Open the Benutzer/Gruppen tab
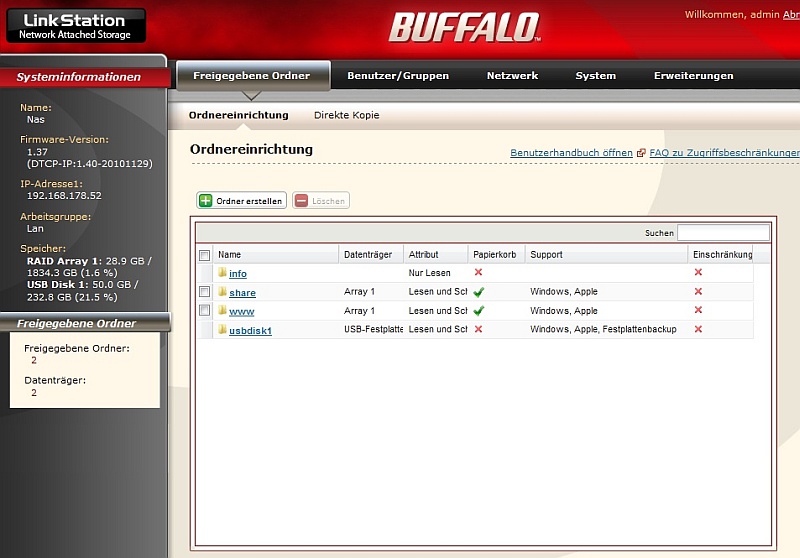 coord(398,76)
